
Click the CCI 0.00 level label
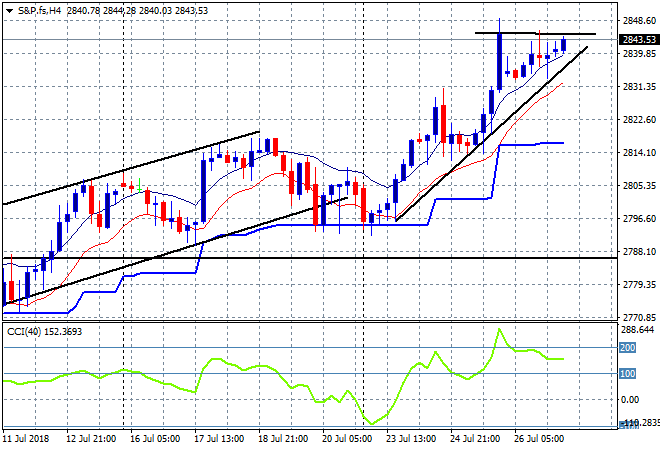click(630, 399)
